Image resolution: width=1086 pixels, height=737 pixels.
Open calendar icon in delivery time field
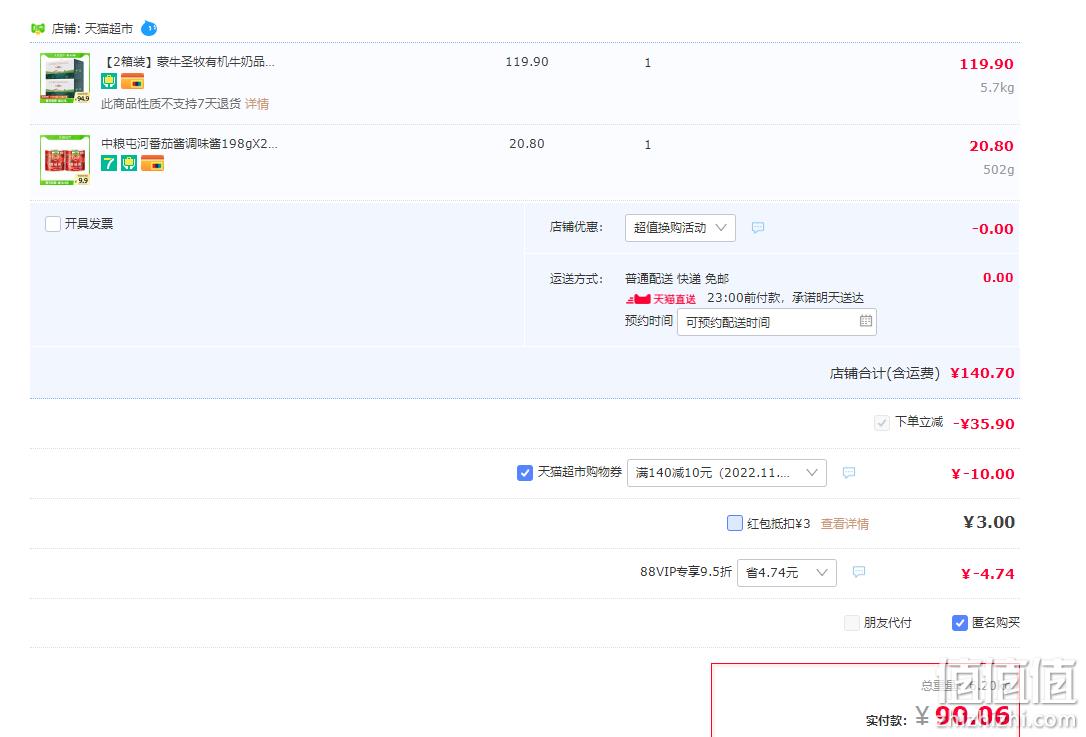866,321
